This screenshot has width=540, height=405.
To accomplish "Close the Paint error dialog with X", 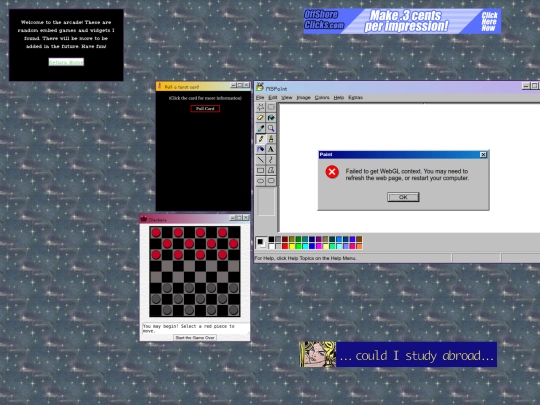I will coord(483,155).
